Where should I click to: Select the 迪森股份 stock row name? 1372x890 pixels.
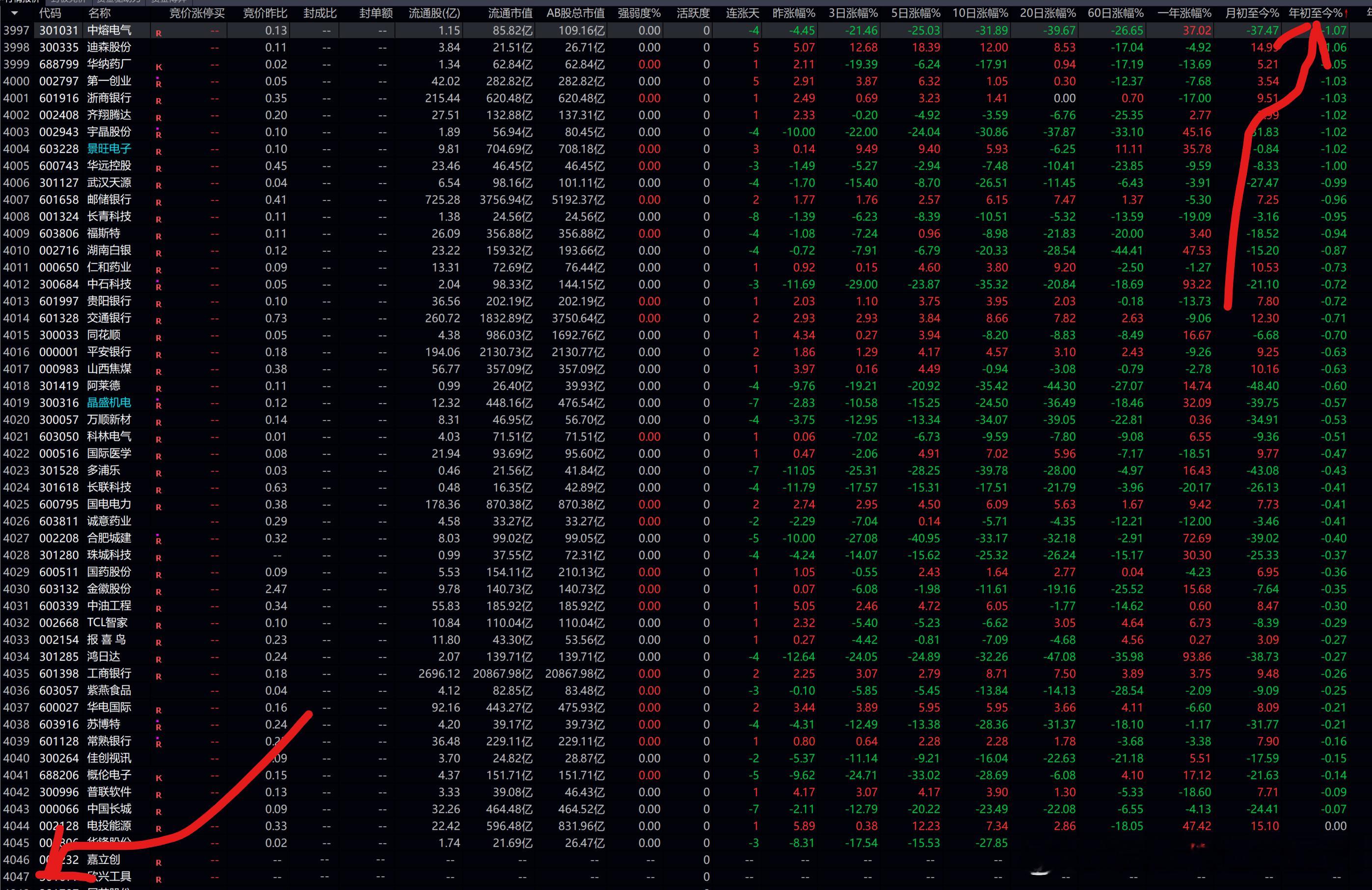[x=109, y=47]
